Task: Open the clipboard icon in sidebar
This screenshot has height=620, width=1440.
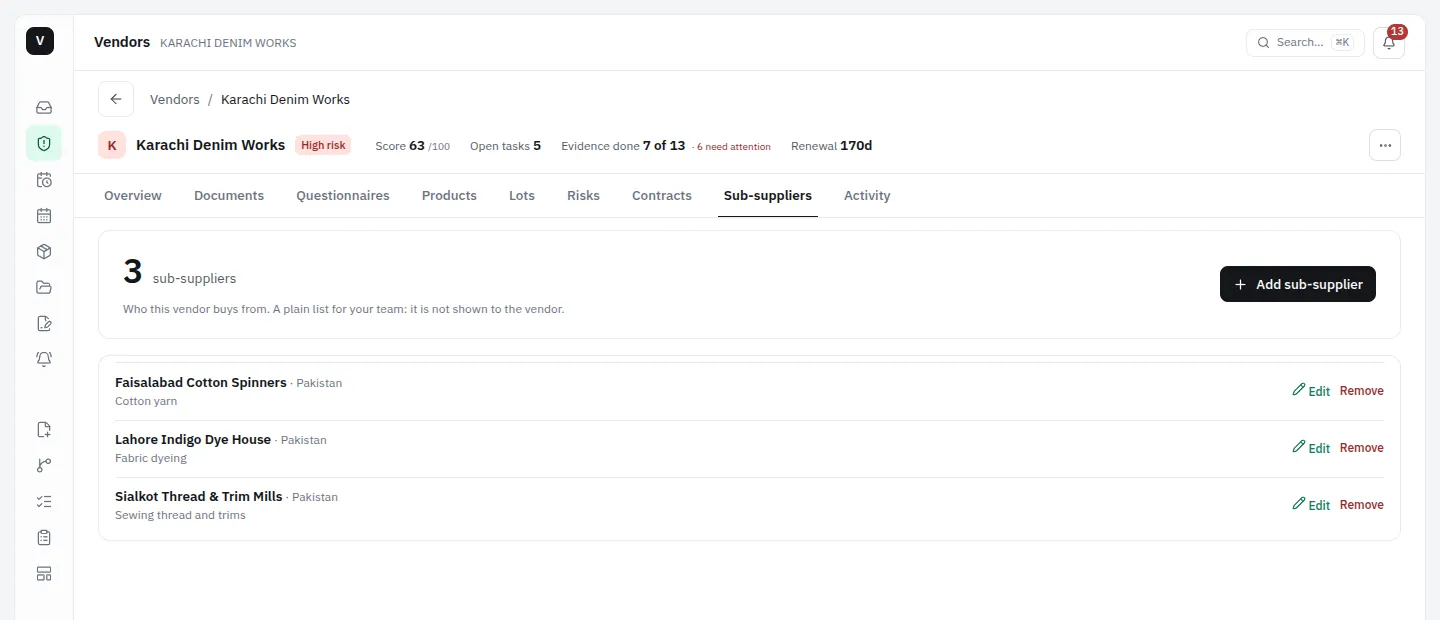Action: click(x=44, y=537)
